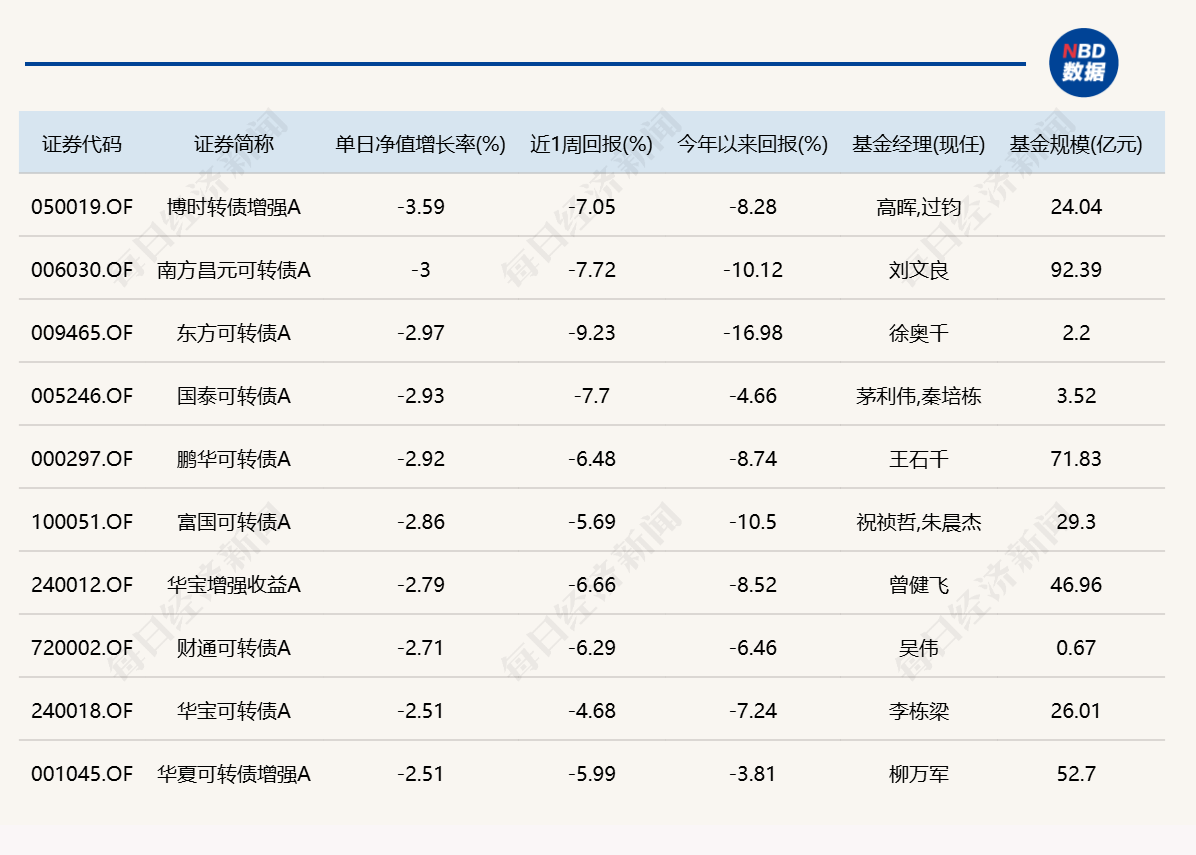1196x855 pixels.
Task: Select code 720002.OF
Action: tap(82, 648)
